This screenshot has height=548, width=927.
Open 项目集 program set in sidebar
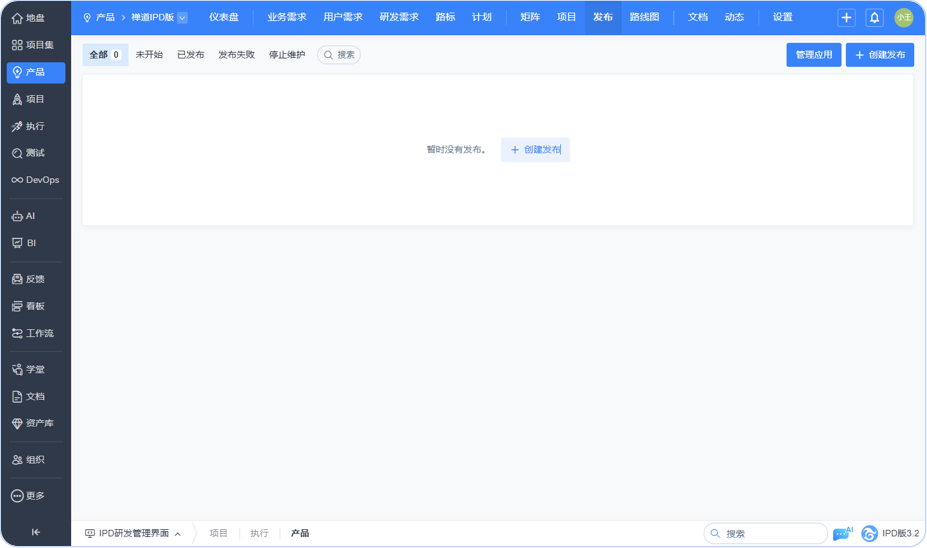(x=33, y=45)
